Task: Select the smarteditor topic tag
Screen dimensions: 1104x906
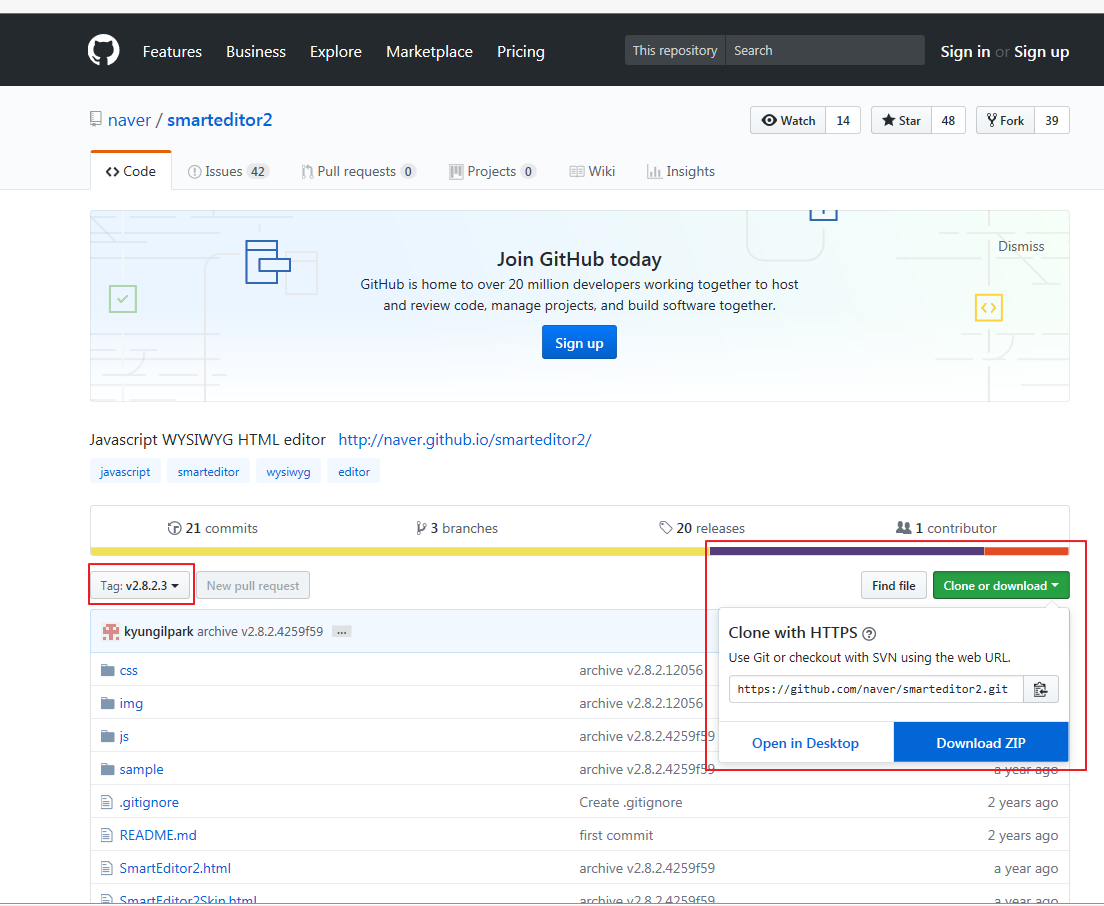Action: [208, 472]
